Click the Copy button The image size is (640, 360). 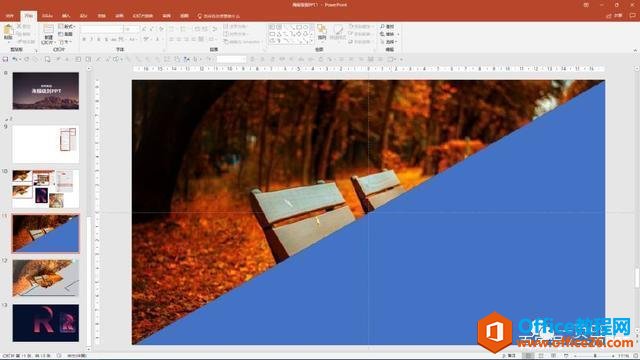pyautogui.click(x=24, y=34)
